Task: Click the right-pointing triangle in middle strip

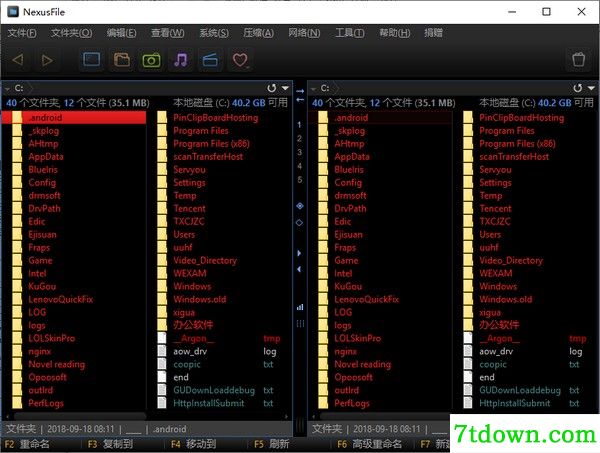Action: tap(299, 253)
